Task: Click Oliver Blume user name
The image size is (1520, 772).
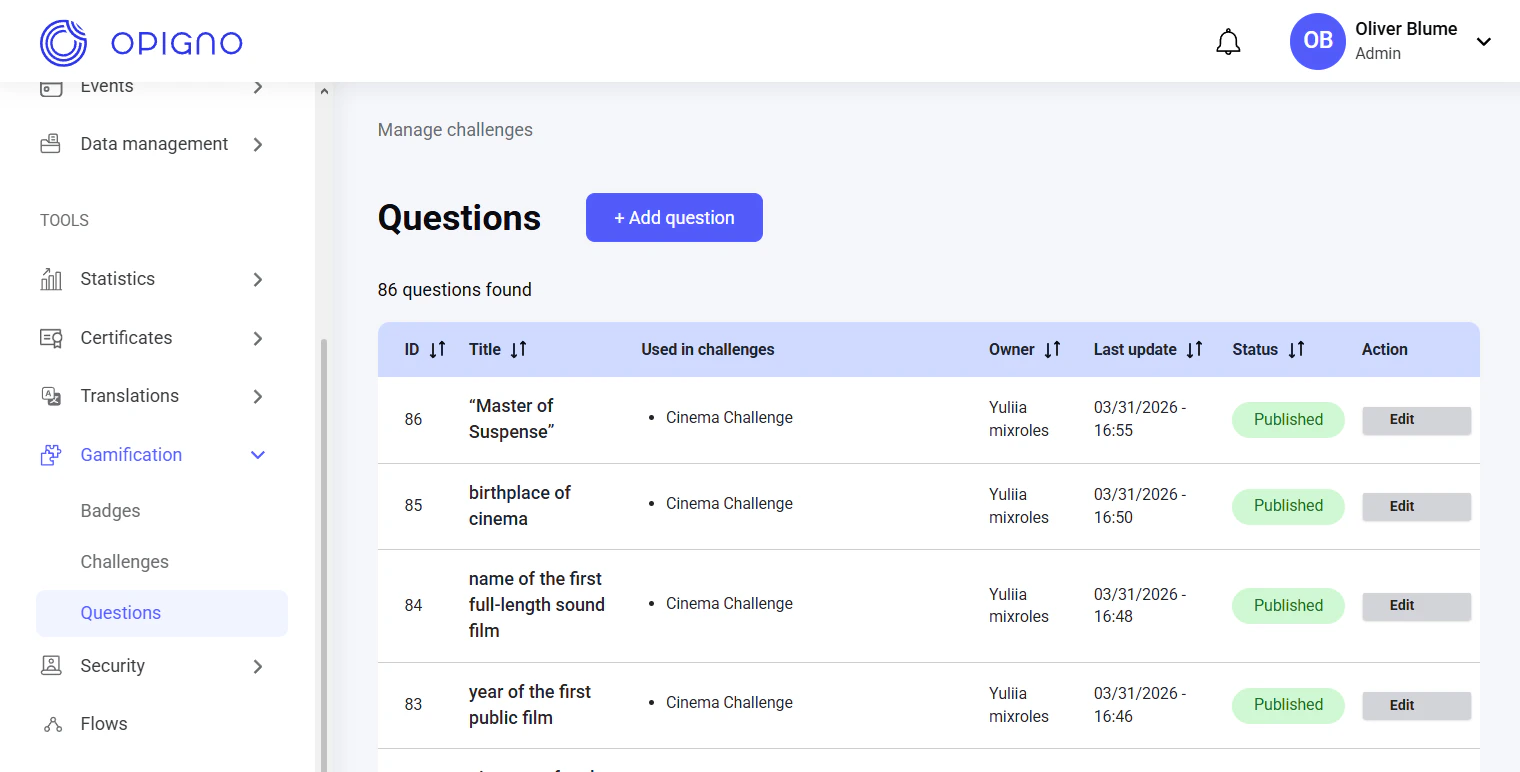Action: (1406, 29)
